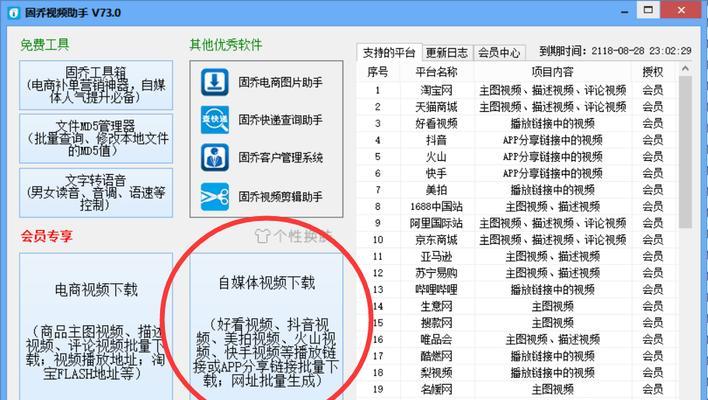The image size is (708, 400).
Task: Click 固乔电商图片助手 label
Action: (280, 82)
